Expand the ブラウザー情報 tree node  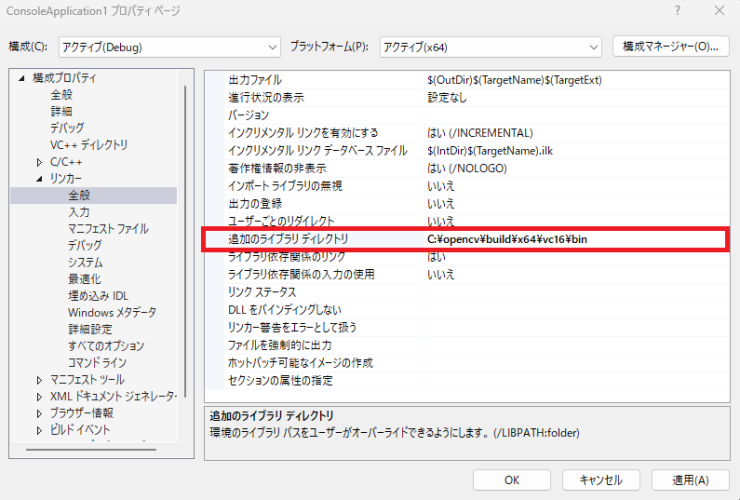[x=40, y=413]
